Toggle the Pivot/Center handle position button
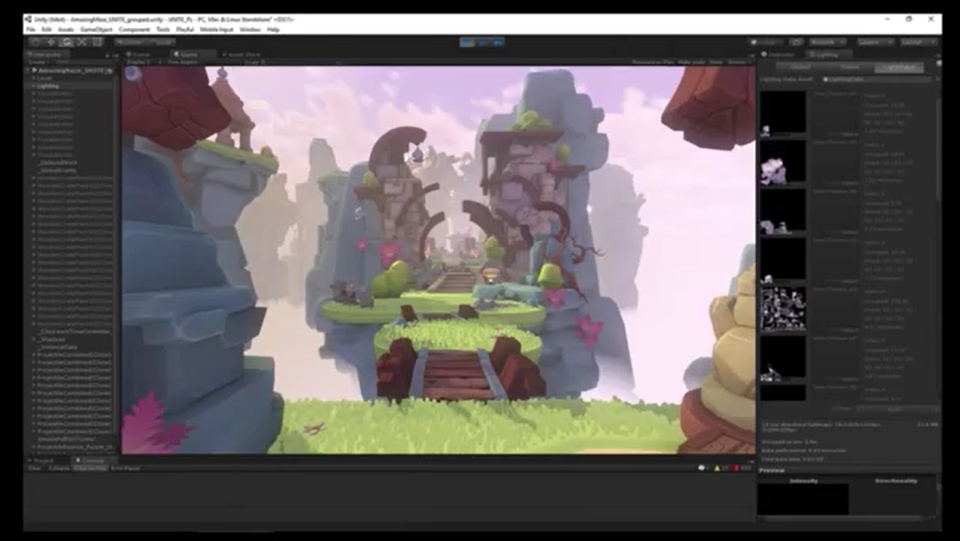The height and width of the screenshot is (541, 960). [x=130, y=42]
